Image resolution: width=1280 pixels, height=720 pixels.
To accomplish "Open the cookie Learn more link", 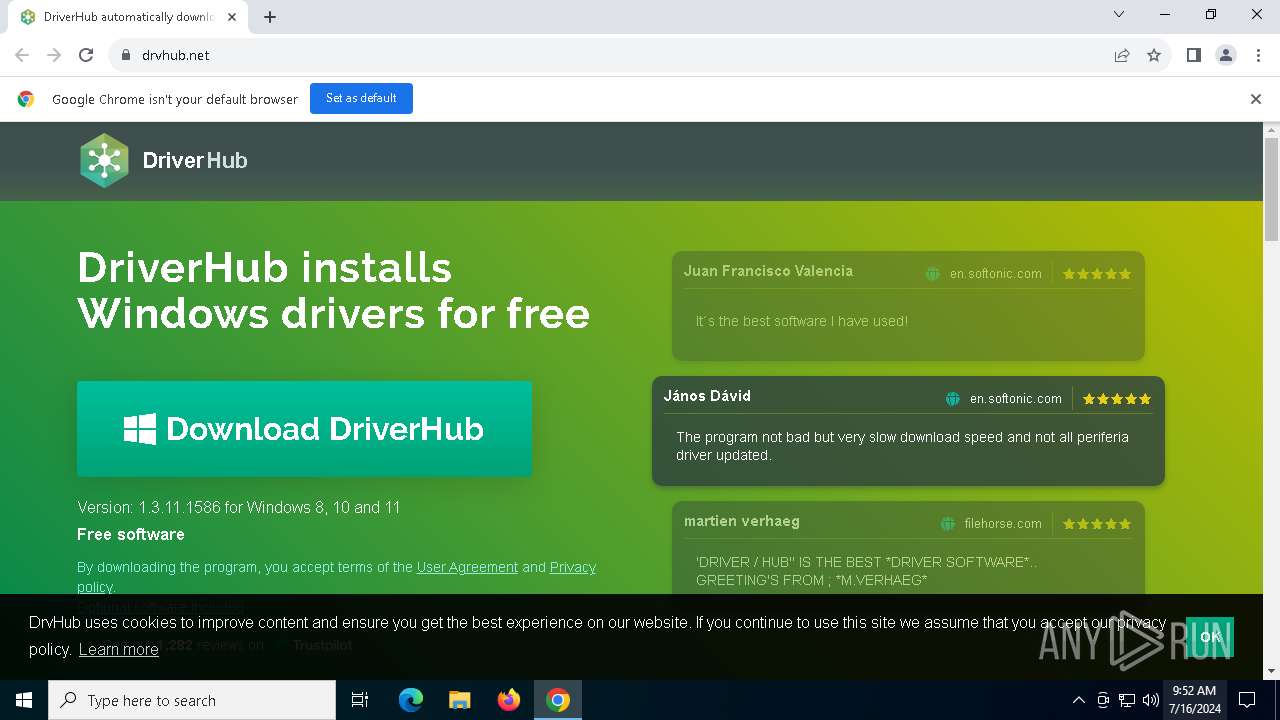I will coord(119,650).
